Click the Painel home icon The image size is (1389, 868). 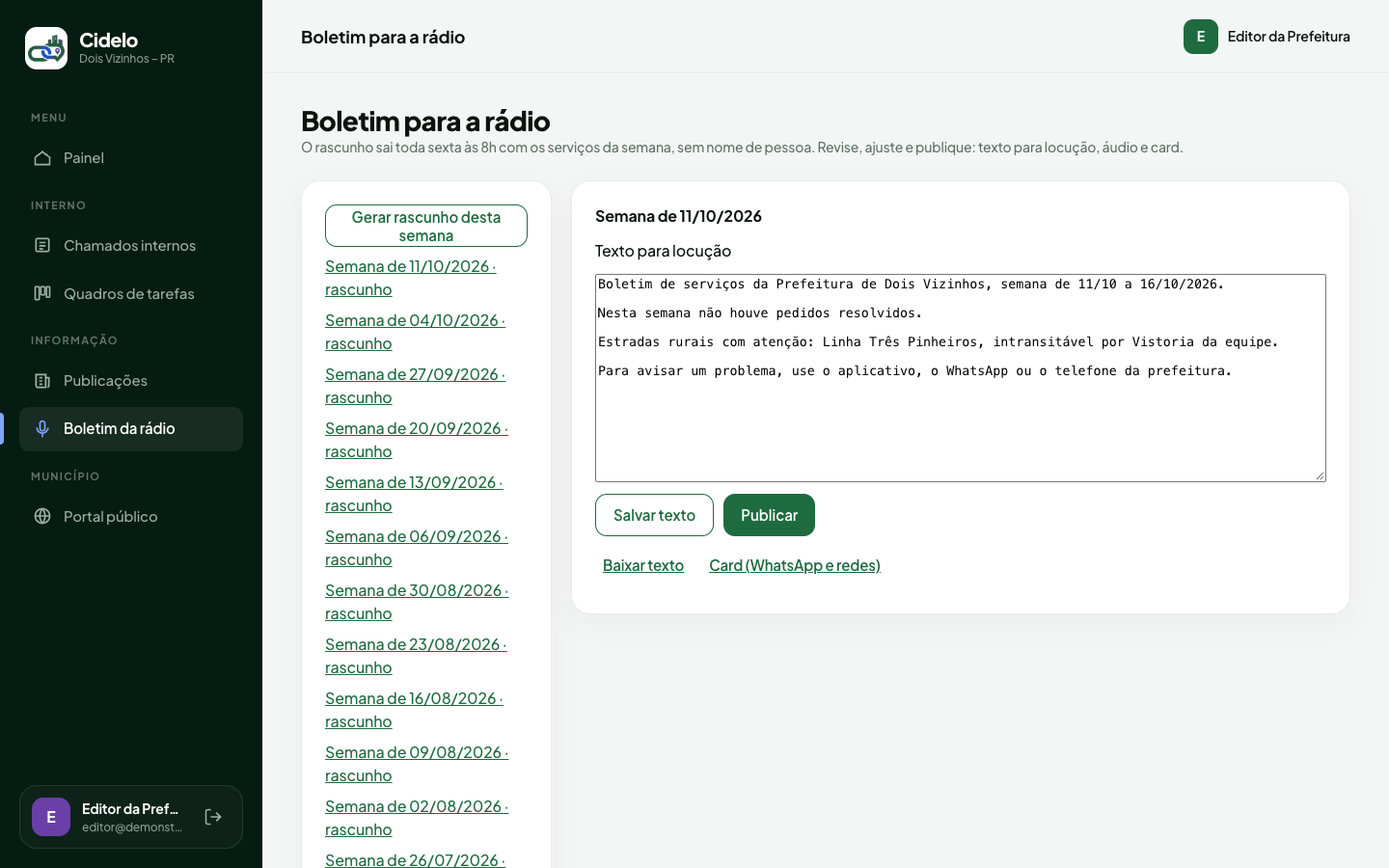pos(42,158)
